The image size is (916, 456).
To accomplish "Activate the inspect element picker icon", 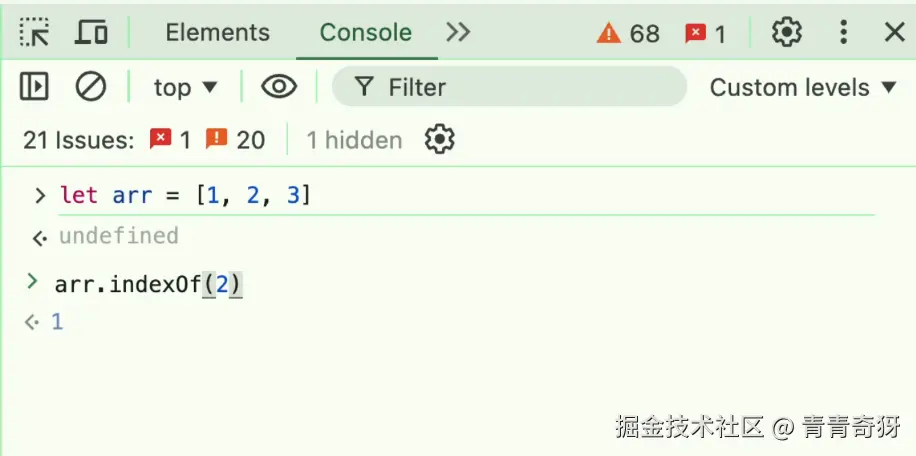I will 34,33.
